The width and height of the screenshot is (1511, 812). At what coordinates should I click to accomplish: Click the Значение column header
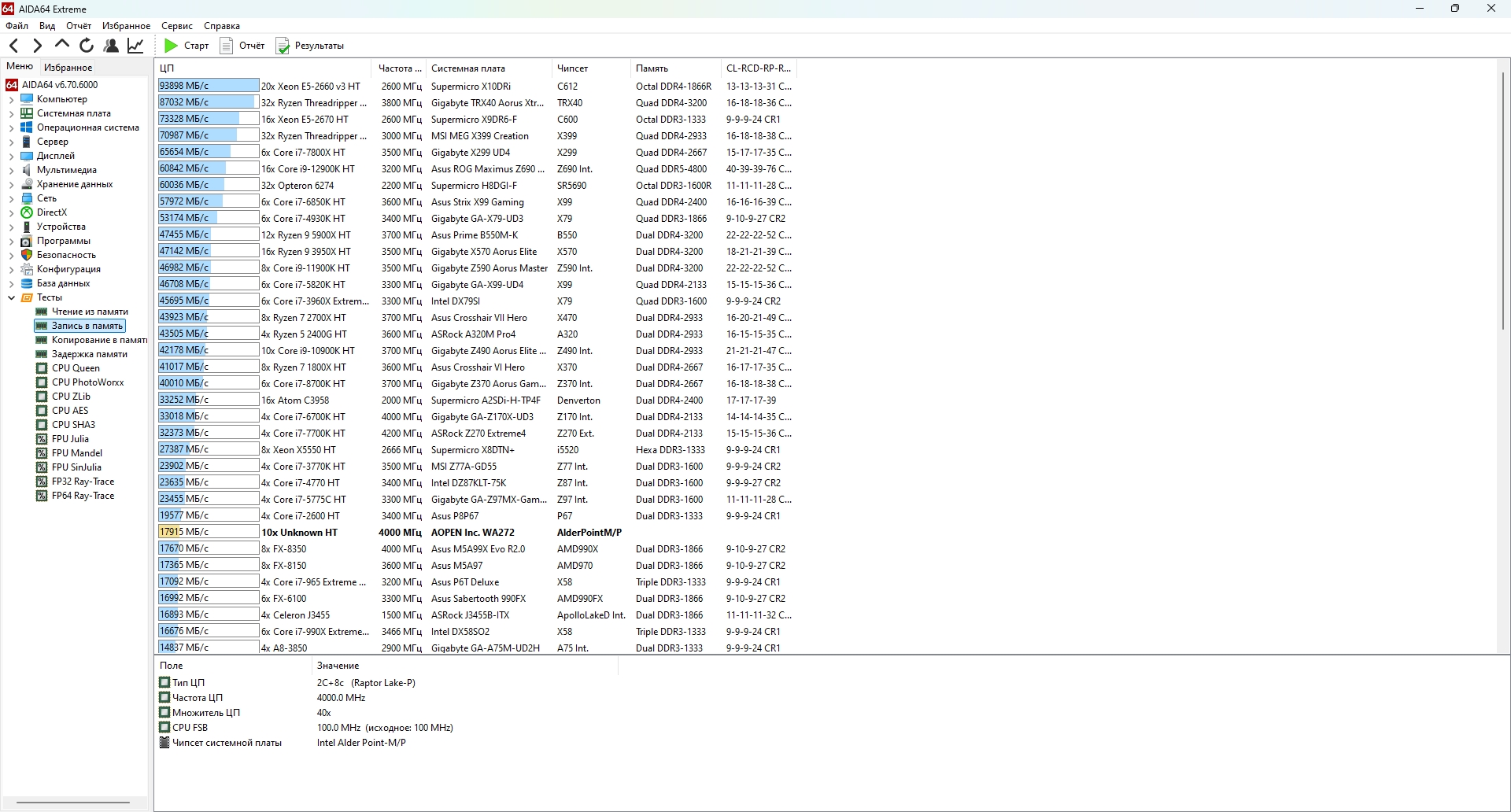(464, 666)
